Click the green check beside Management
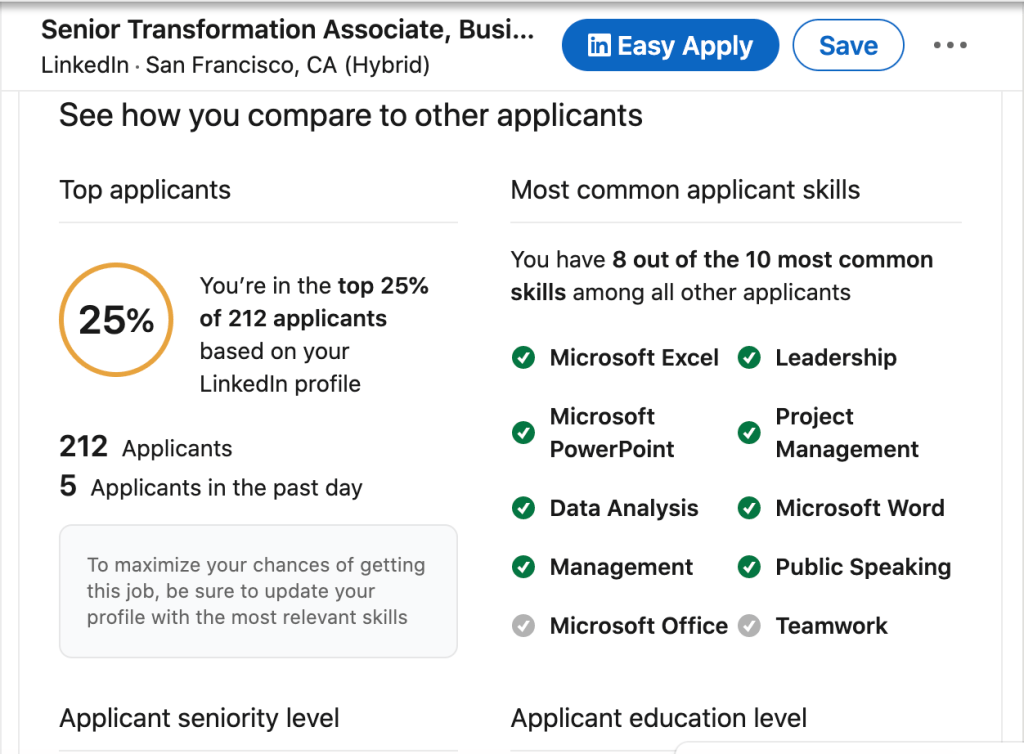 (x=523, y=567)
